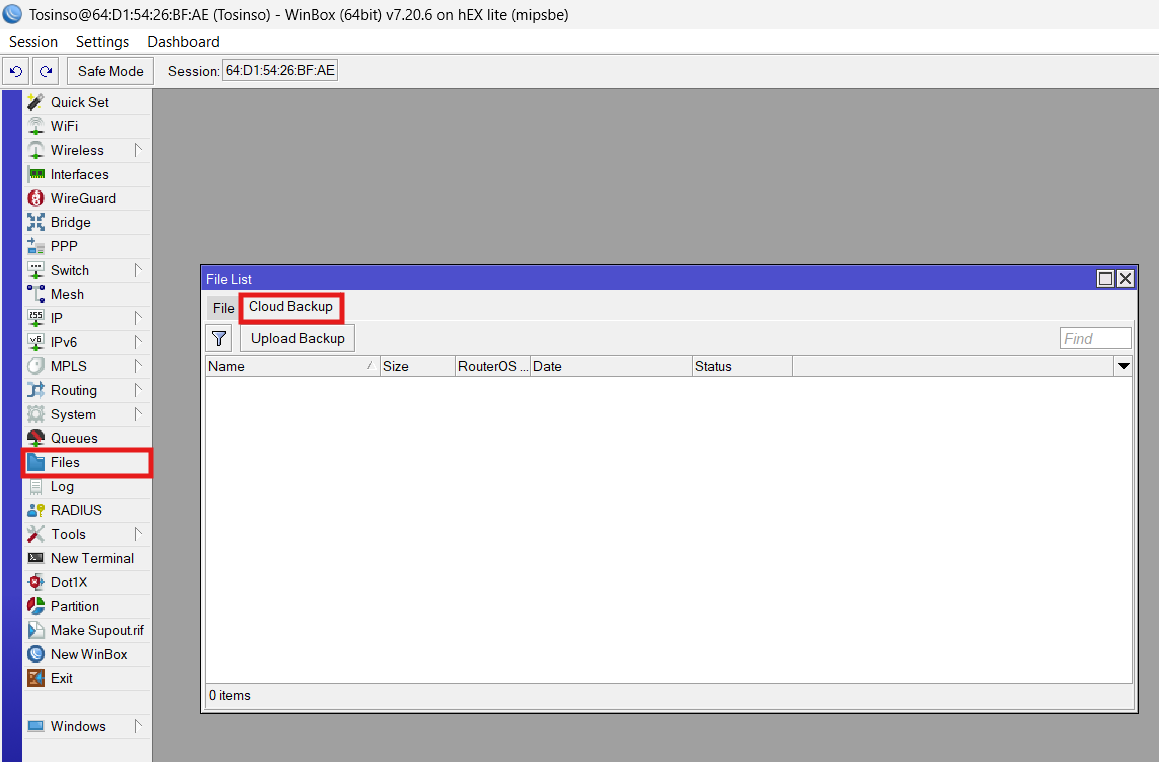Image resolution: width=1159 pixels, height=762 pixels.
Task: Sort by the Name column header
Action: pyautogui.click(x=293, y=366)
